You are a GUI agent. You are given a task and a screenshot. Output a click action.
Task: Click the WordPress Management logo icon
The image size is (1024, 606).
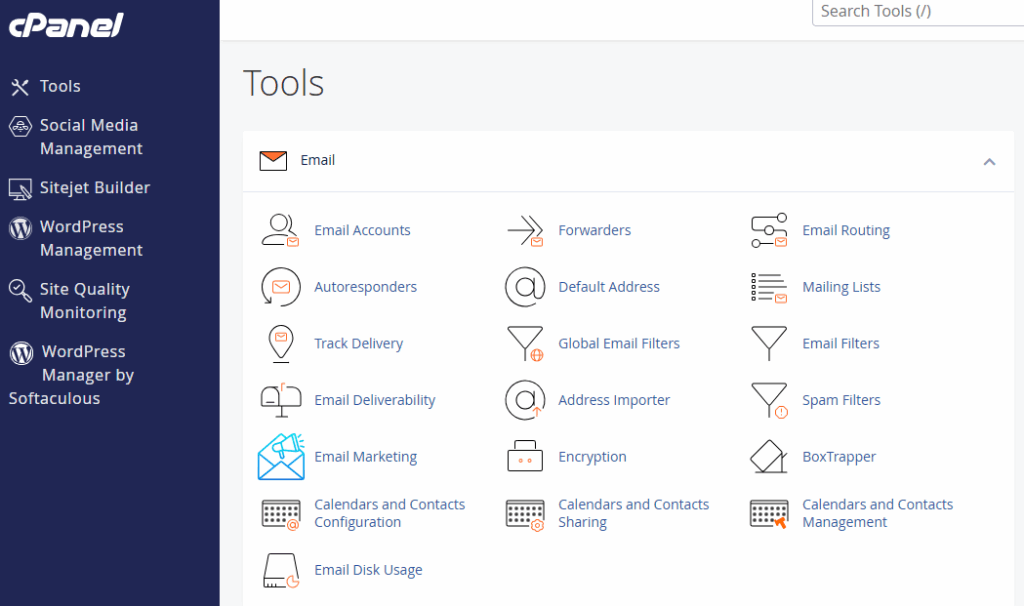[20, 228]
